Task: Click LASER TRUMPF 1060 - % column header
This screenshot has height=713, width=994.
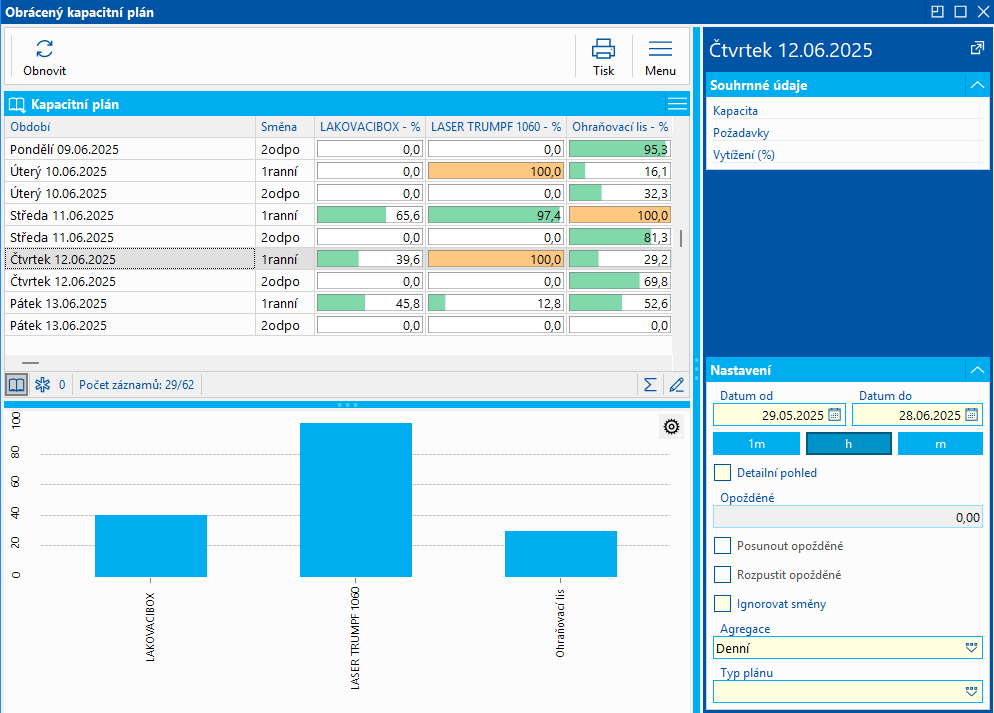Action: pos(496,127)
